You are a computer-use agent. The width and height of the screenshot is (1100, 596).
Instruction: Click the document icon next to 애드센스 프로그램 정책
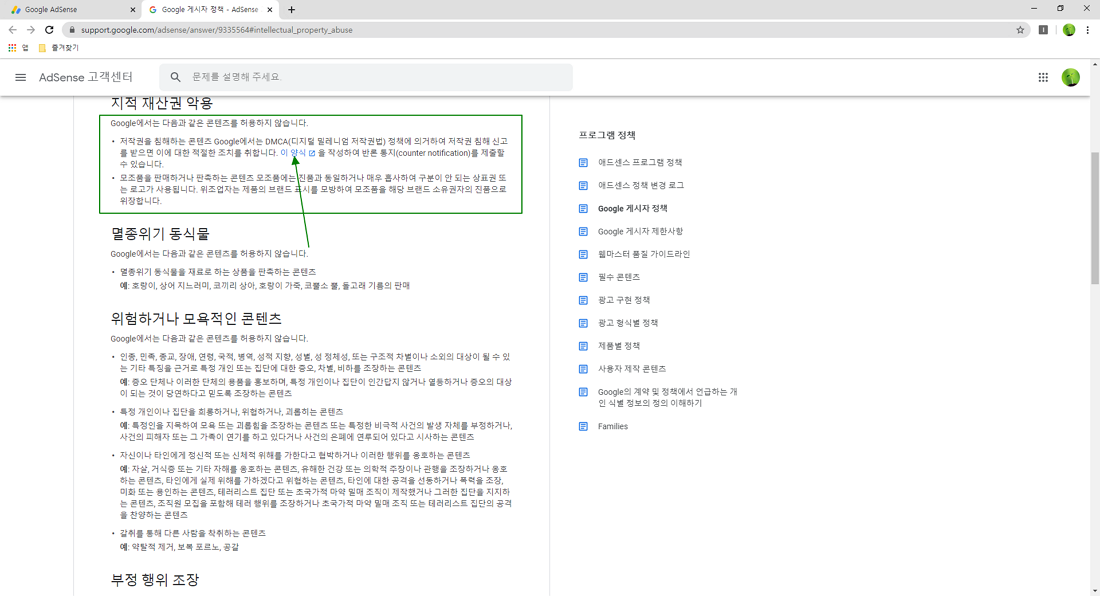(x=583, y=163)
